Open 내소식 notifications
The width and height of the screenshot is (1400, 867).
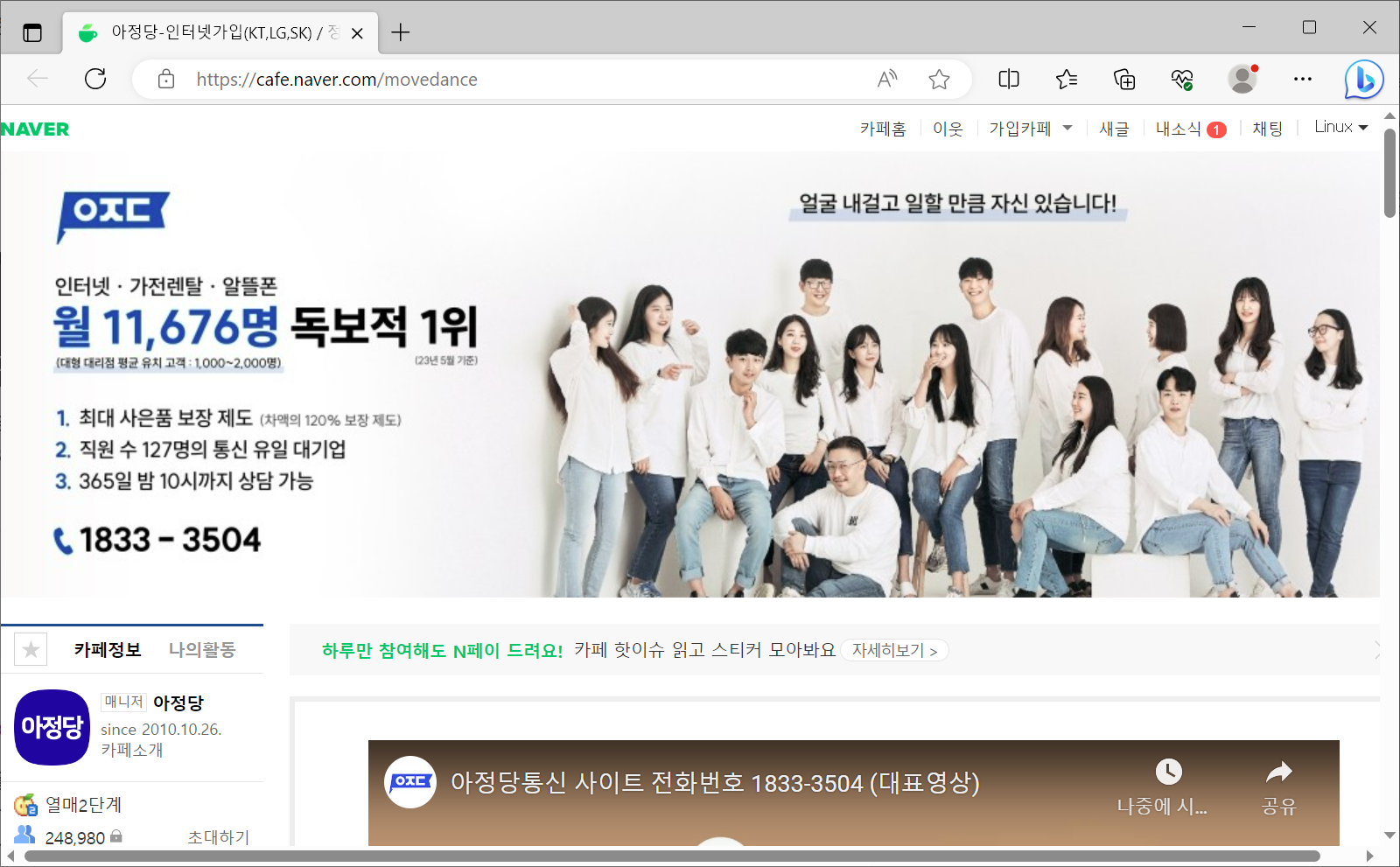[1190, 129]
